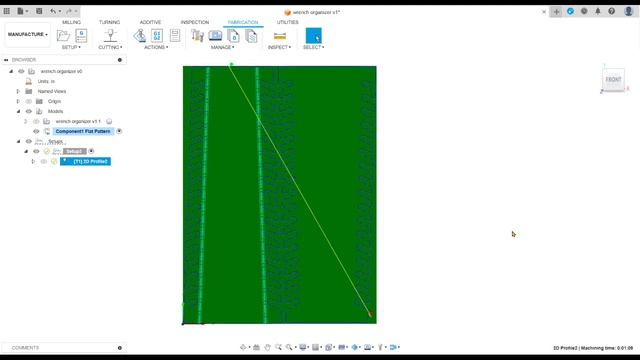
Task: Click the New Setup folder icon
Action: coord(63,36)
